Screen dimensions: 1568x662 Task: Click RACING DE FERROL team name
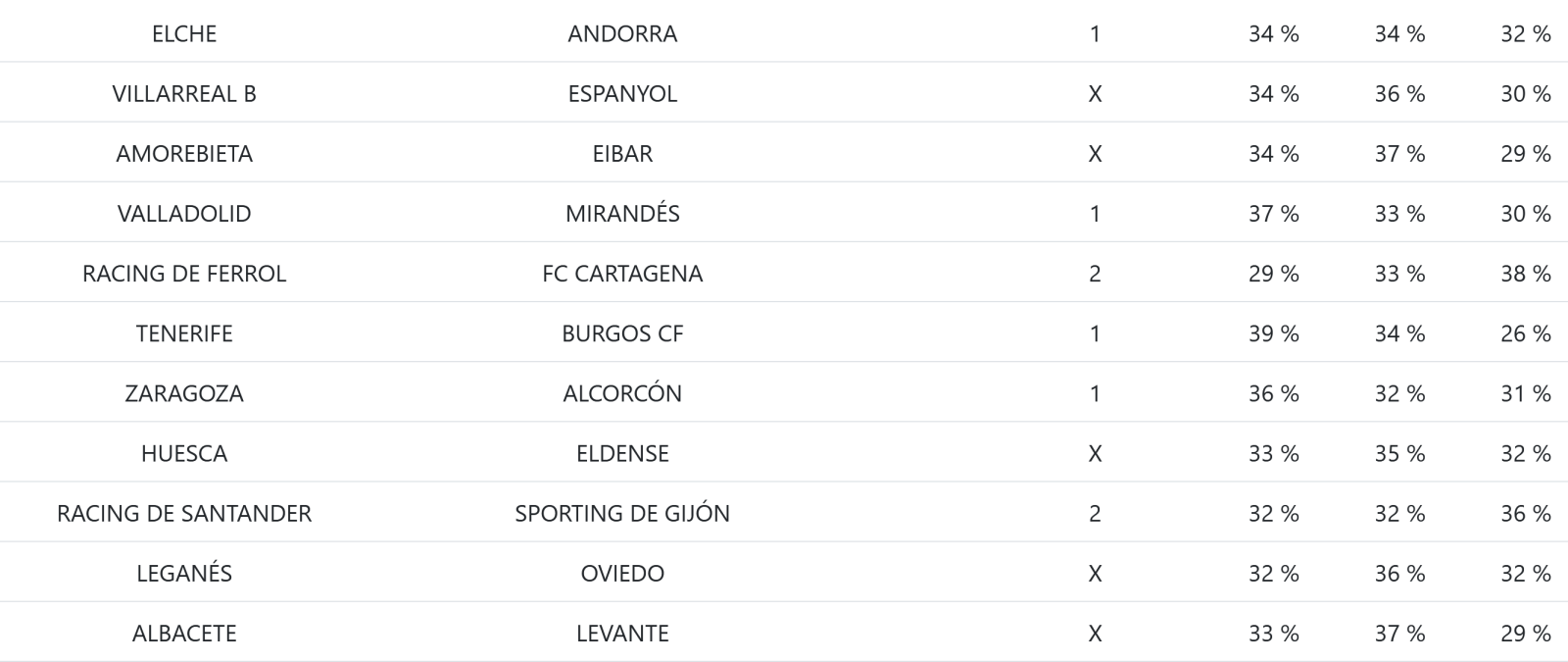click(184, 273)
